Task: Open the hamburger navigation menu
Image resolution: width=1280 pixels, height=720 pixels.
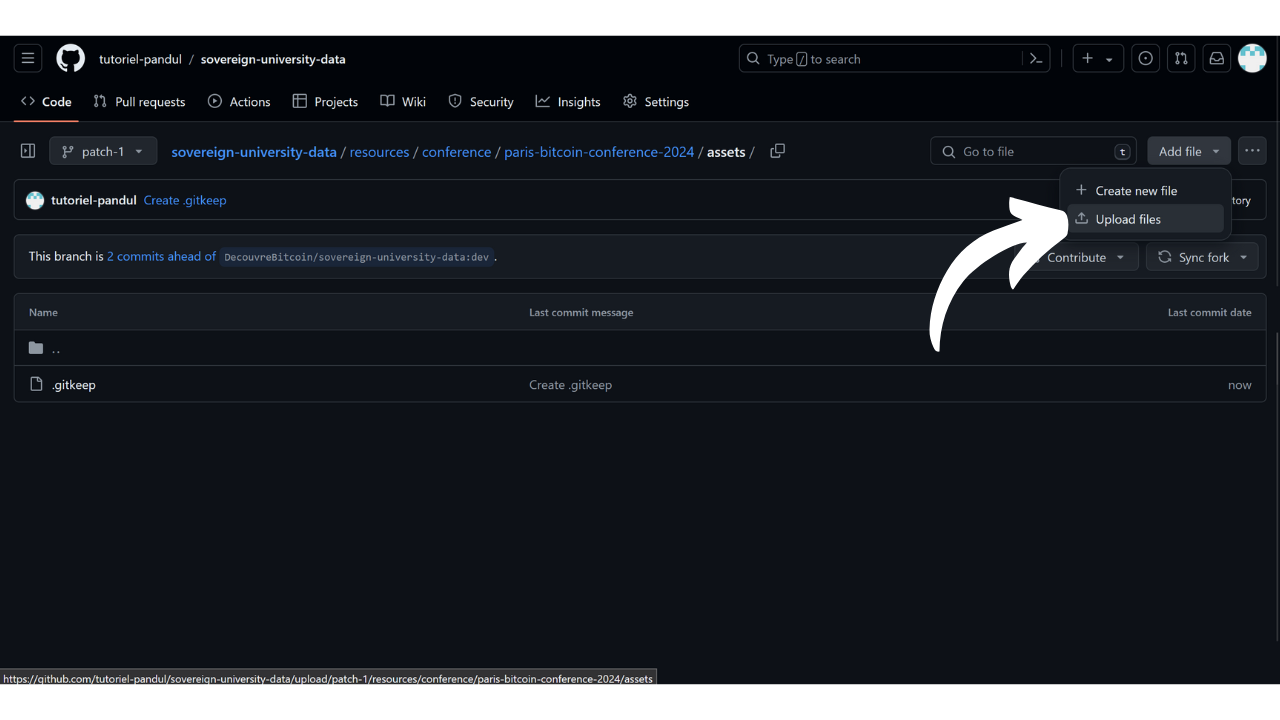Action: [28, 59]
